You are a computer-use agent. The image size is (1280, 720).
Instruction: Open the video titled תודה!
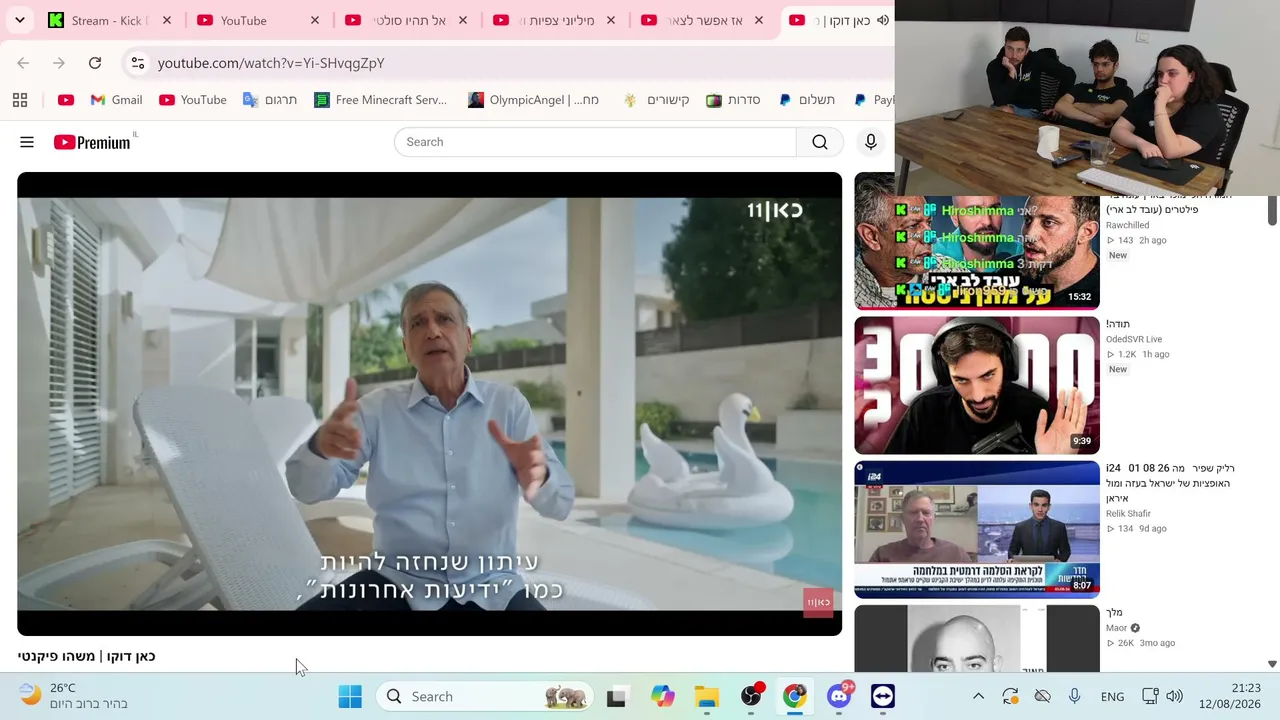[x=1118, y=324]
